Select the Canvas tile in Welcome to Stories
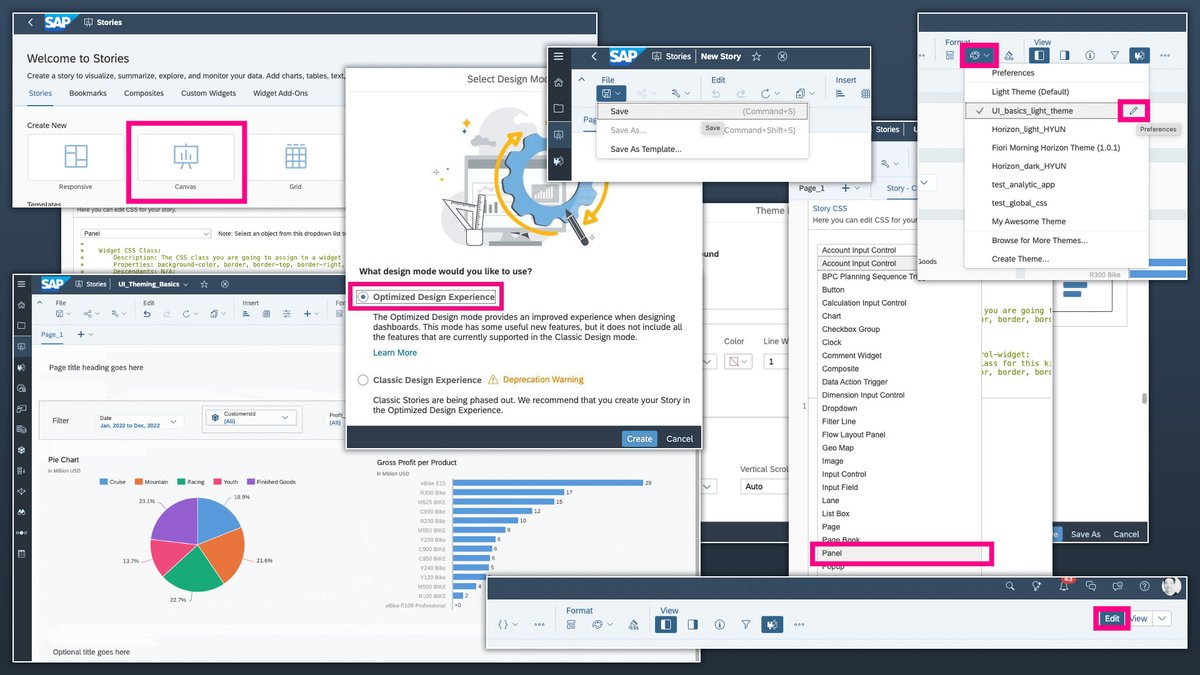 [x=185, y=157]
